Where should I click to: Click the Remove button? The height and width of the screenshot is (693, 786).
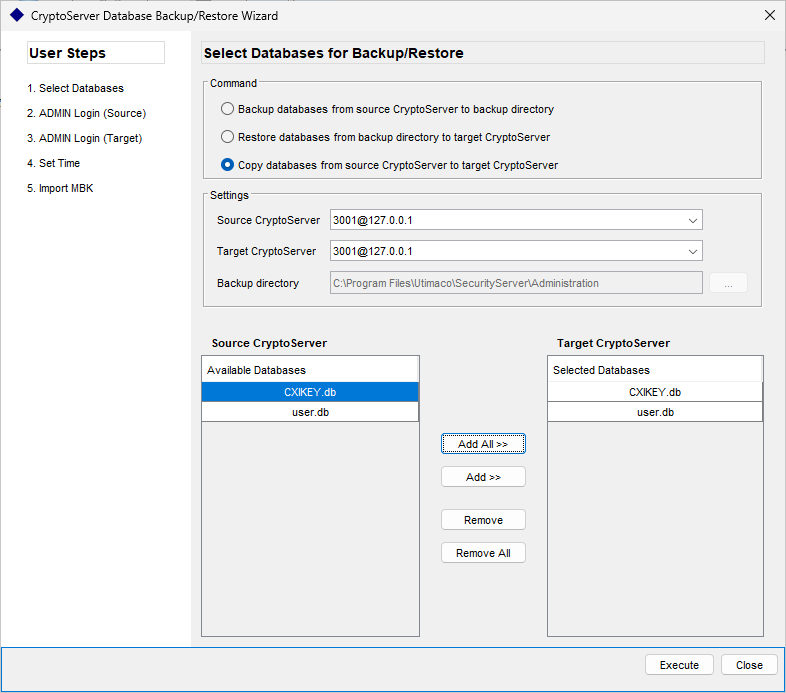click(483, 520)
